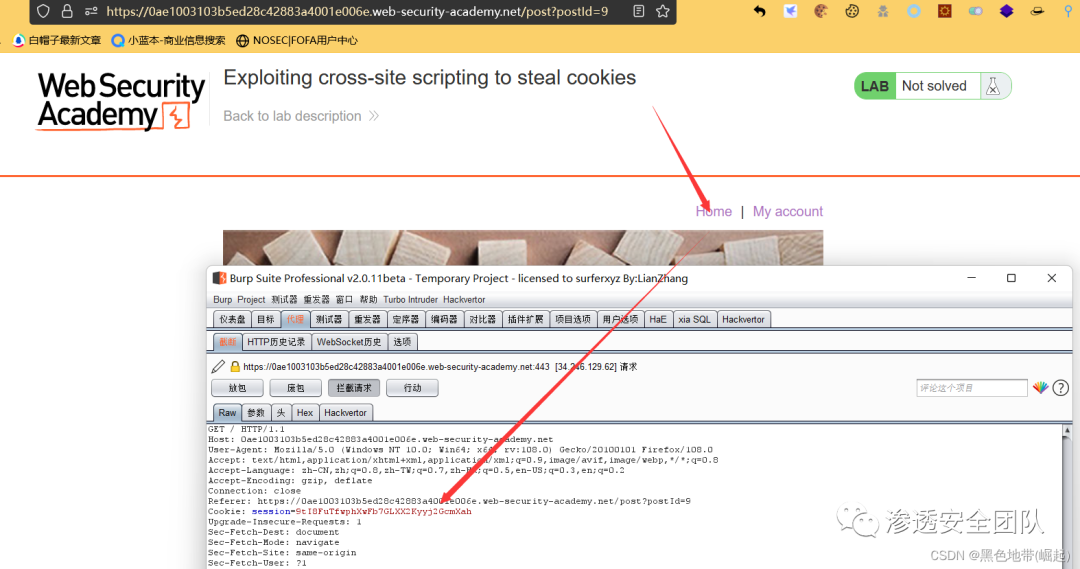Click the black hat extension icon
Image resolution: width=1080 pixels, height=569 pixels.
[x=1037, y=11]
